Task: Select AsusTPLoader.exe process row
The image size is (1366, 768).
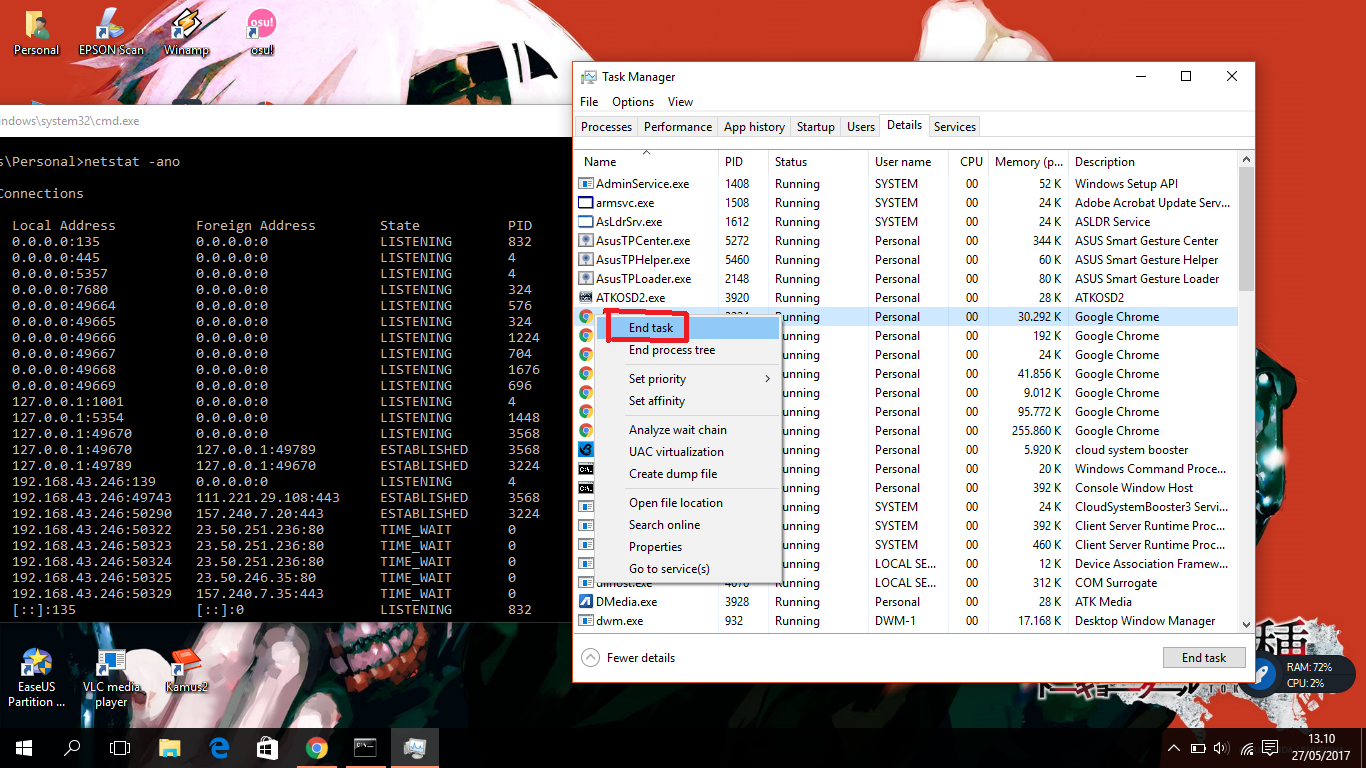Action: [x=907, y=279]
